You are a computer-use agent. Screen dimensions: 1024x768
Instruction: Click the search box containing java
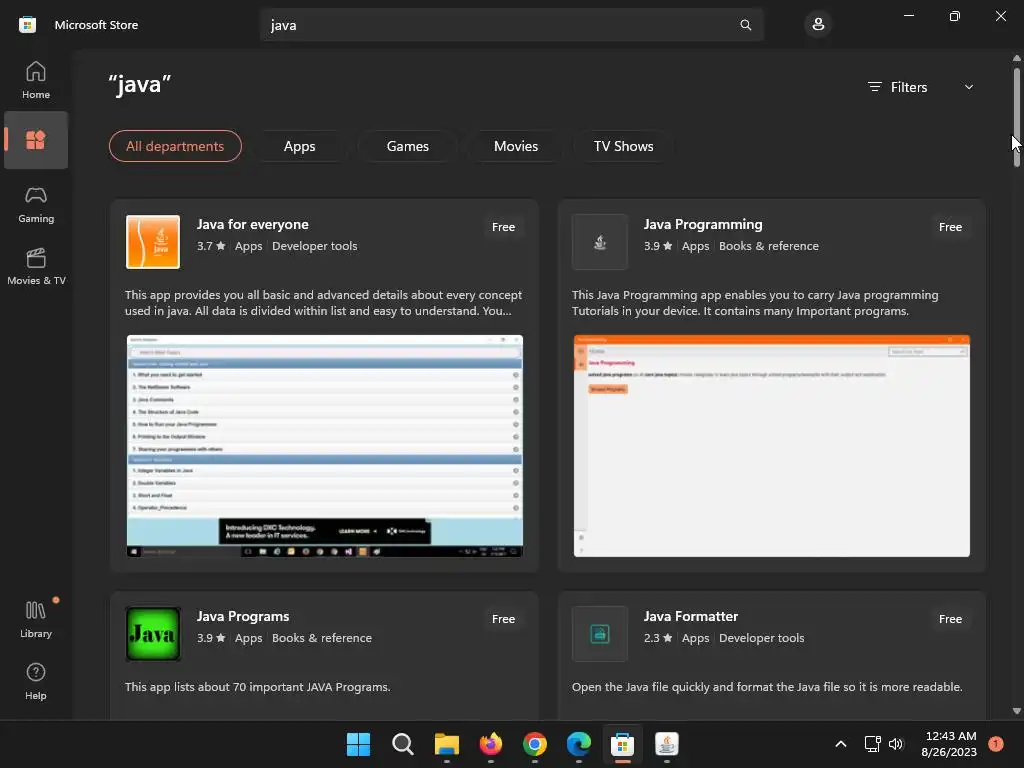[511, 25]
